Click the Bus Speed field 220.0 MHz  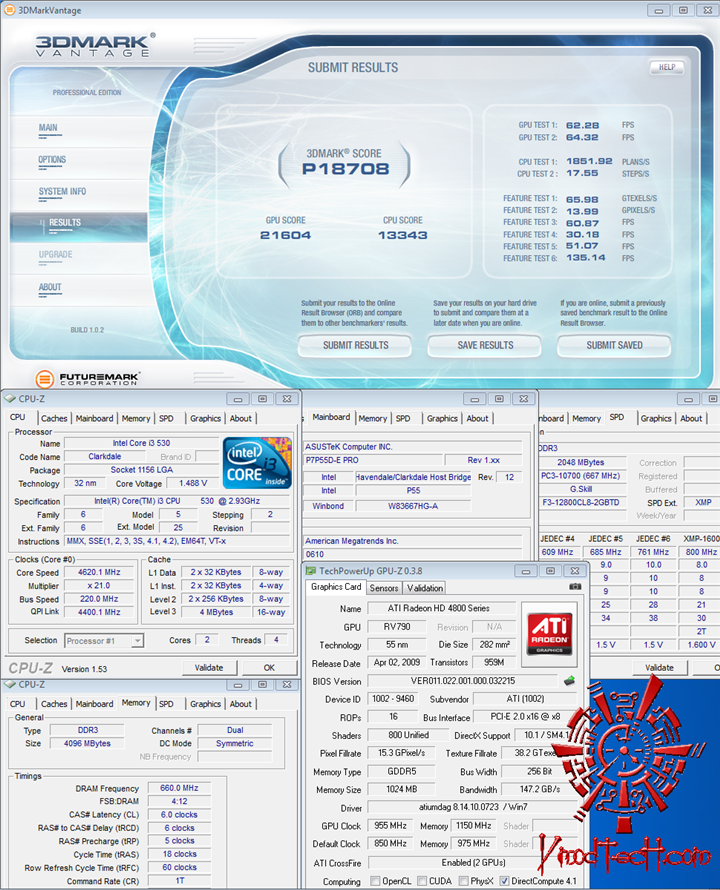pos(99,599)
